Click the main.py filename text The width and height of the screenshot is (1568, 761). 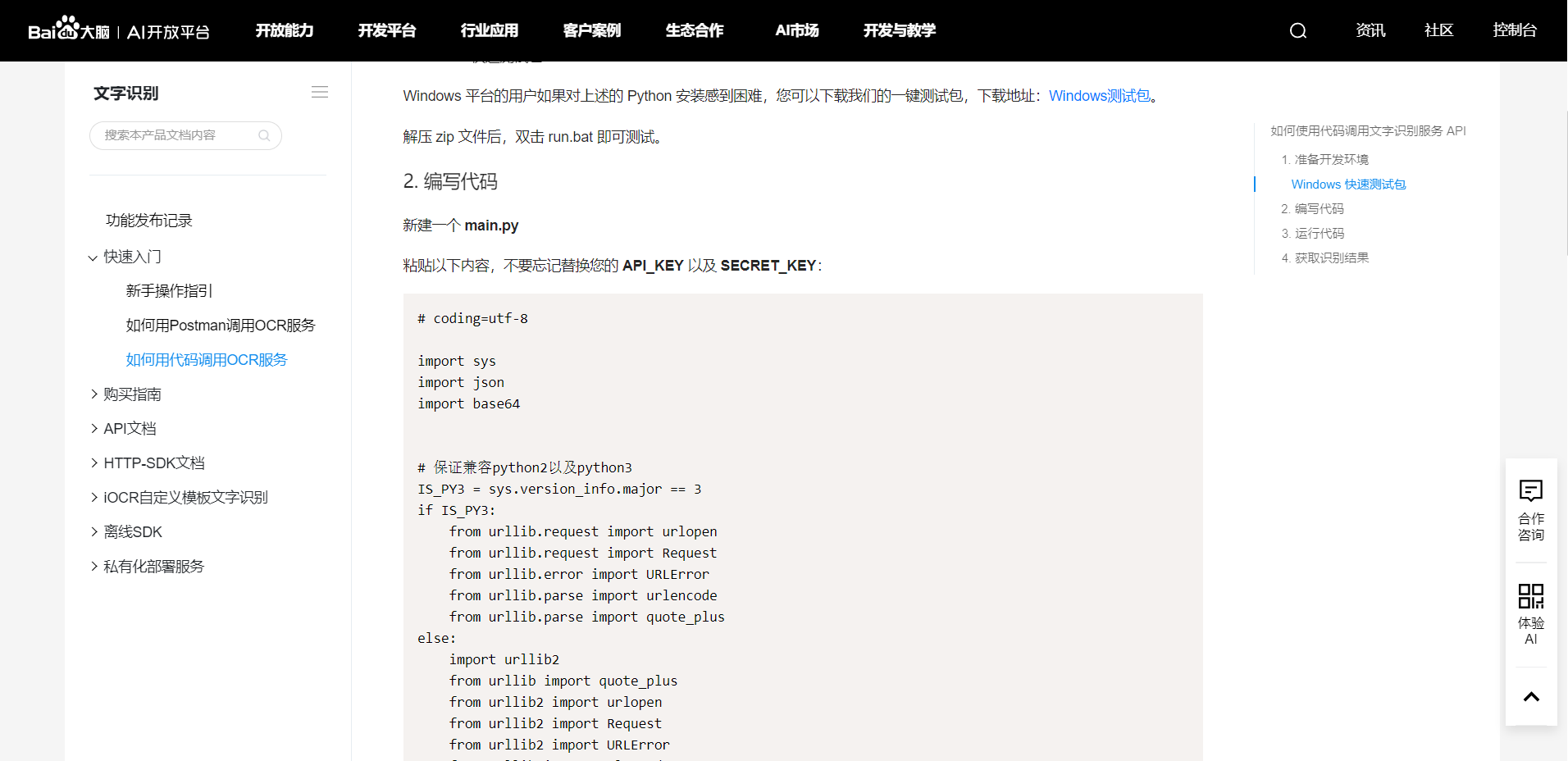(491, 226)
